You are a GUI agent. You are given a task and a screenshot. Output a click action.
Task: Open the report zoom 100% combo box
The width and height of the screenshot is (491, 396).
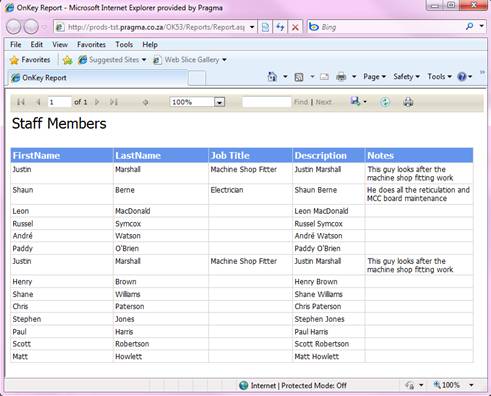coord(197,102)
